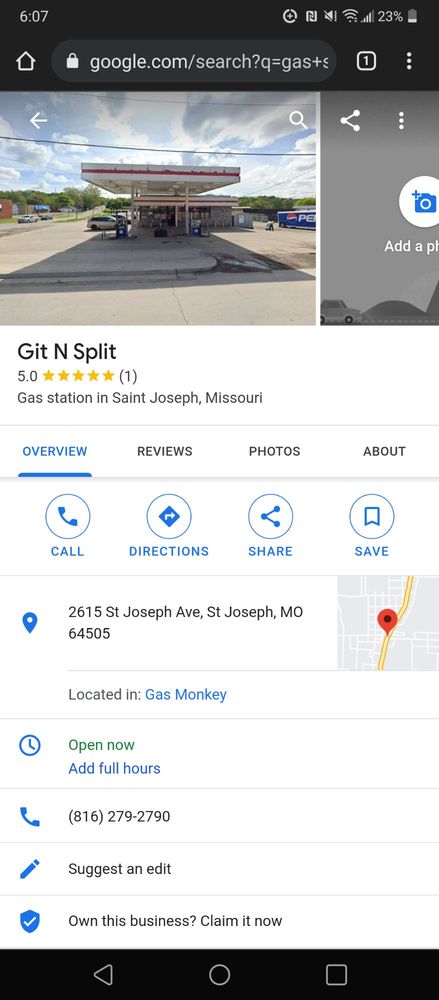Open Chrome's three-dot browser menu
Image resolution: width=439 pixels, height=1000 pixels.
409,61
